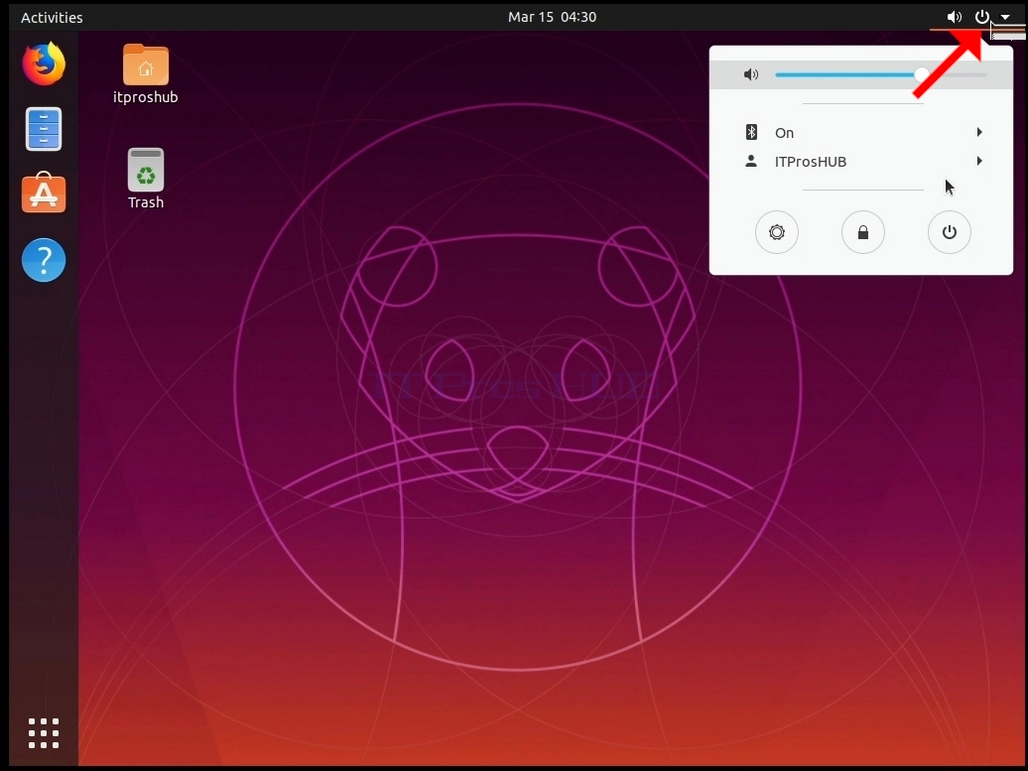Screen dimensions: 1028x771
Task: Open the power off button in menu
Action: [x=949, y=232]
